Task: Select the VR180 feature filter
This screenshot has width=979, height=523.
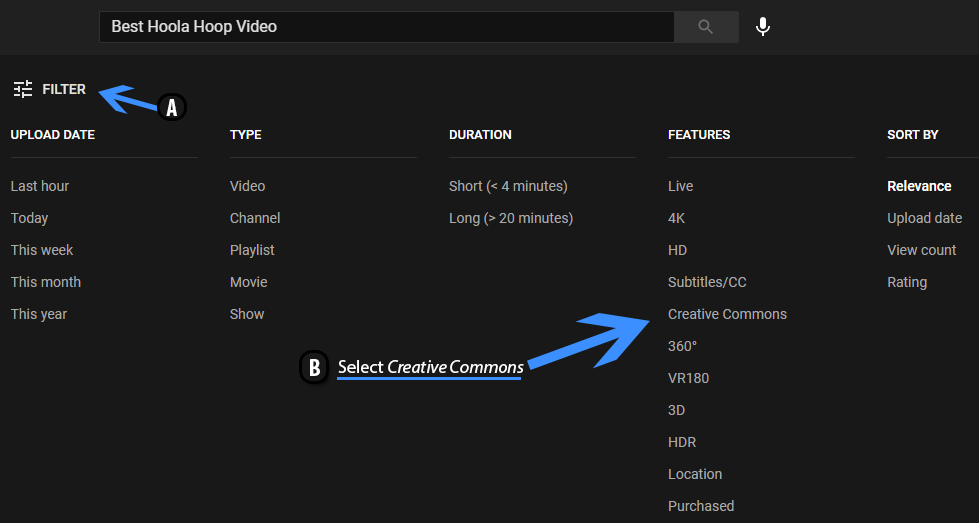Action: (x=689, y=378)
